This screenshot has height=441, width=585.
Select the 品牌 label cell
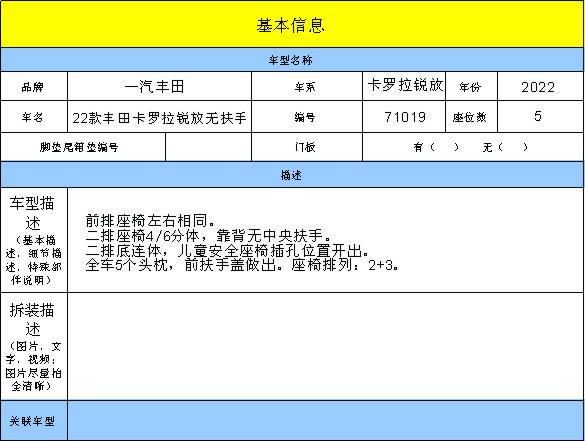coord(34,86)
